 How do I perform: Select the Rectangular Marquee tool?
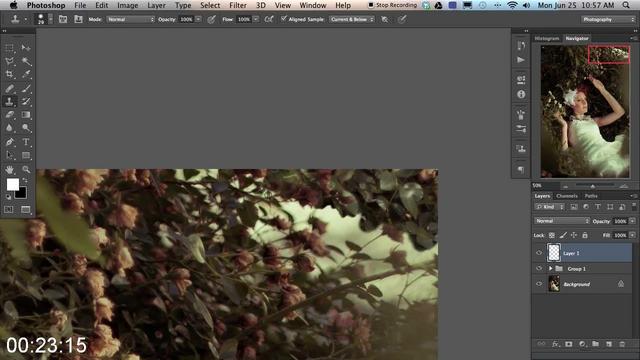[10, 48]
